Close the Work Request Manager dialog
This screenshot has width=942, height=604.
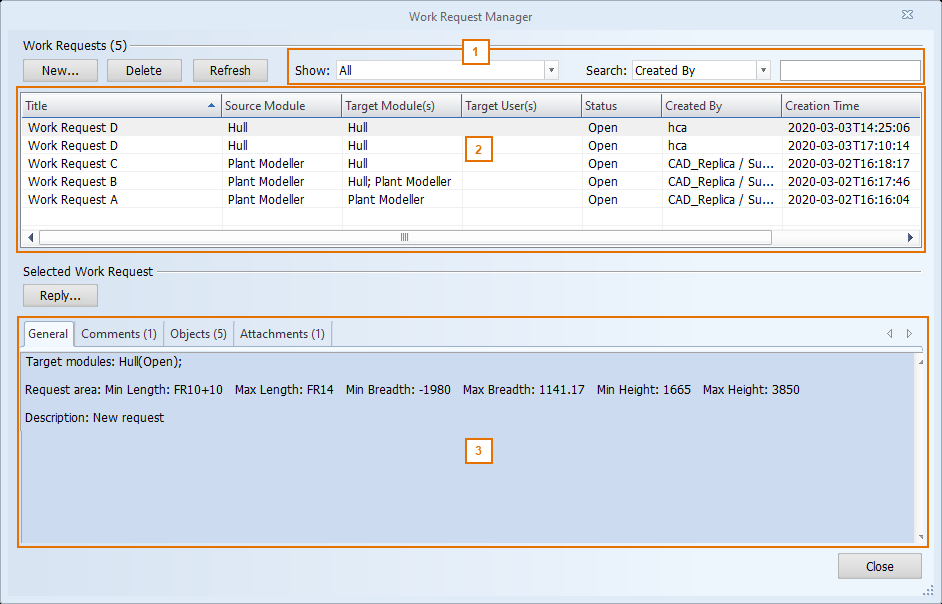[879, 566]
